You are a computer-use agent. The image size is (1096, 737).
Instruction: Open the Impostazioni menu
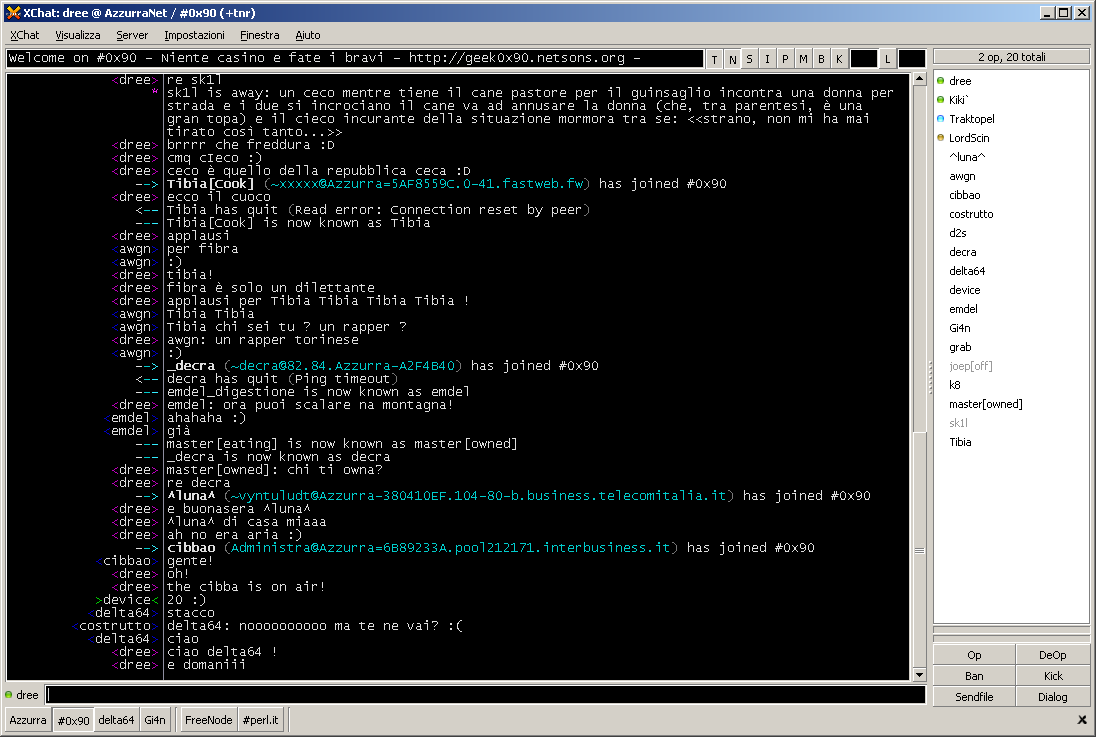[194, 35]
